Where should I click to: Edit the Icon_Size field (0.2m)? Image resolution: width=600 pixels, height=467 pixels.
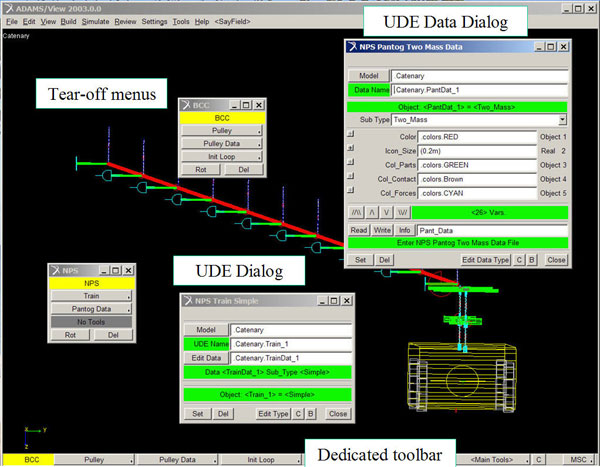477,151
